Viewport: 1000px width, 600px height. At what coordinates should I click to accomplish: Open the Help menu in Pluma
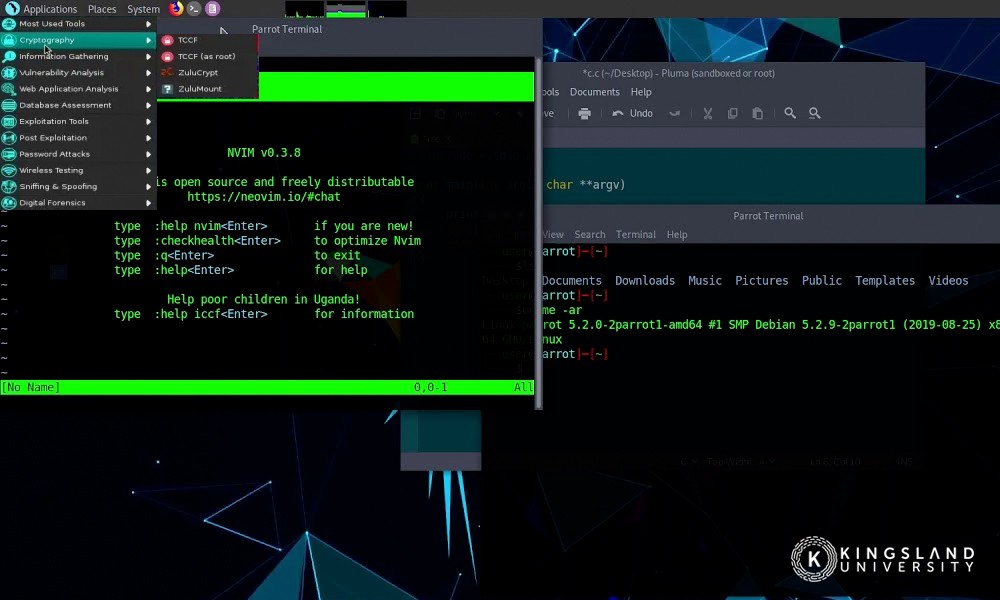point(641,92)
